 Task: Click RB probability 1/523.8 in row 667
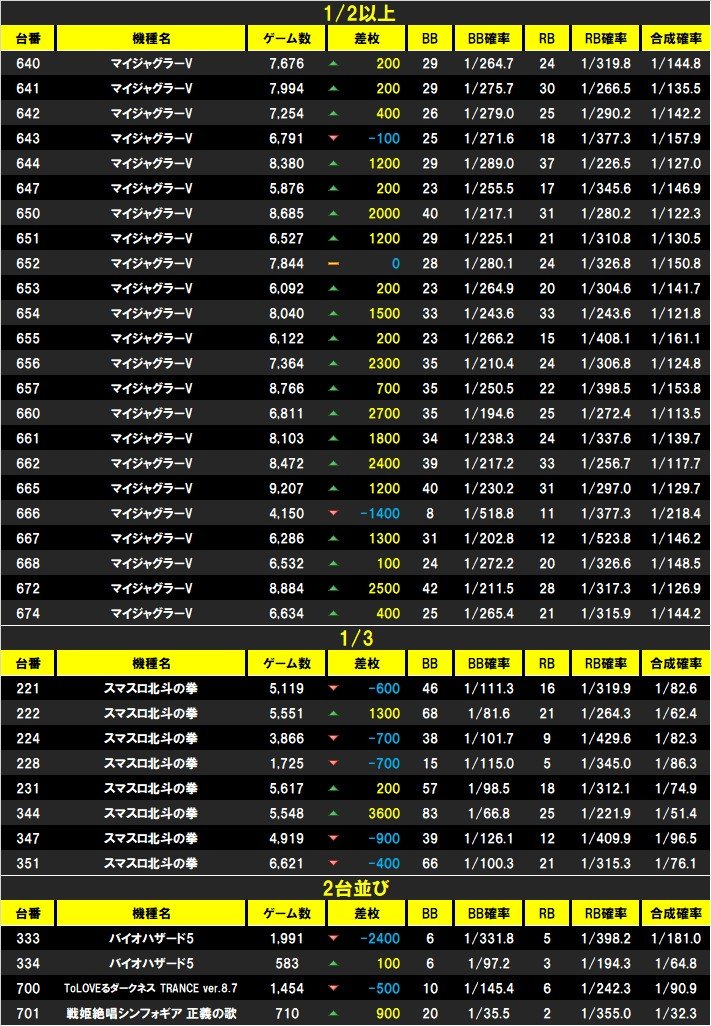606,539
